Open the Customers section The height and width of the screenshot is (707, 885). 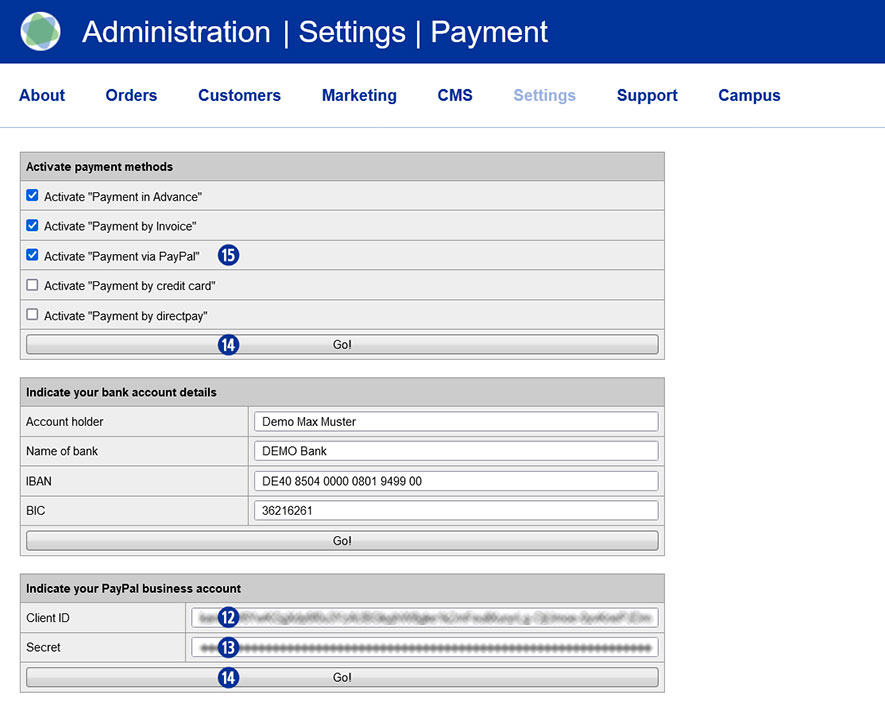click(x=239, y=96)
